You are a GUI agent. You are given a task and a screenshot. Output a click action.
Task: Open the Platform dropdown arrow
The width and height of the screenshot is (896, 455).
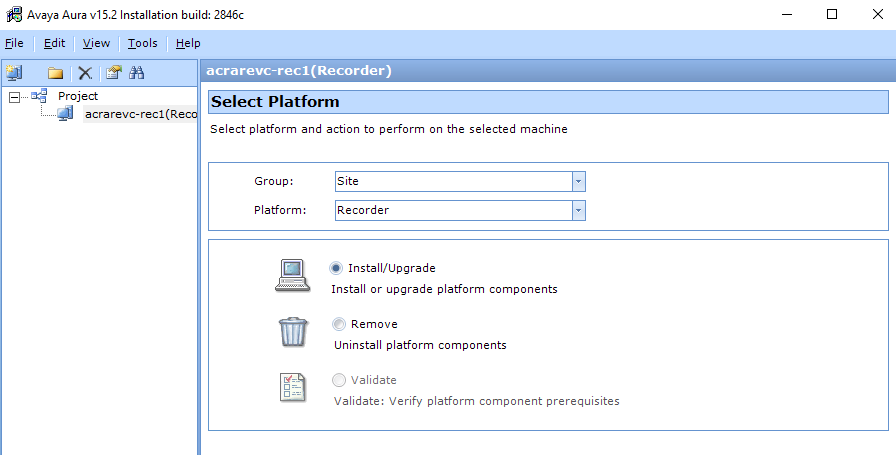(x=578, y=210)
